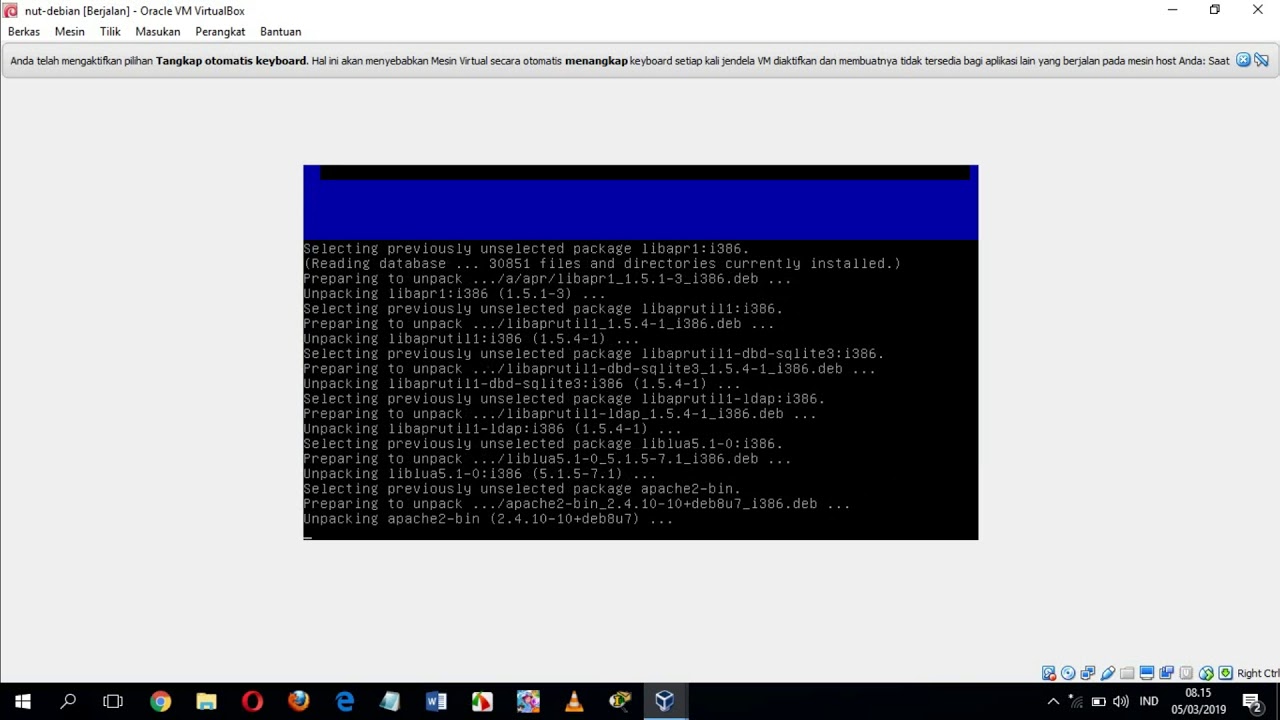Screen dimensions: 1280x720
Task: Switch the IND input language
Action: 1149,702
